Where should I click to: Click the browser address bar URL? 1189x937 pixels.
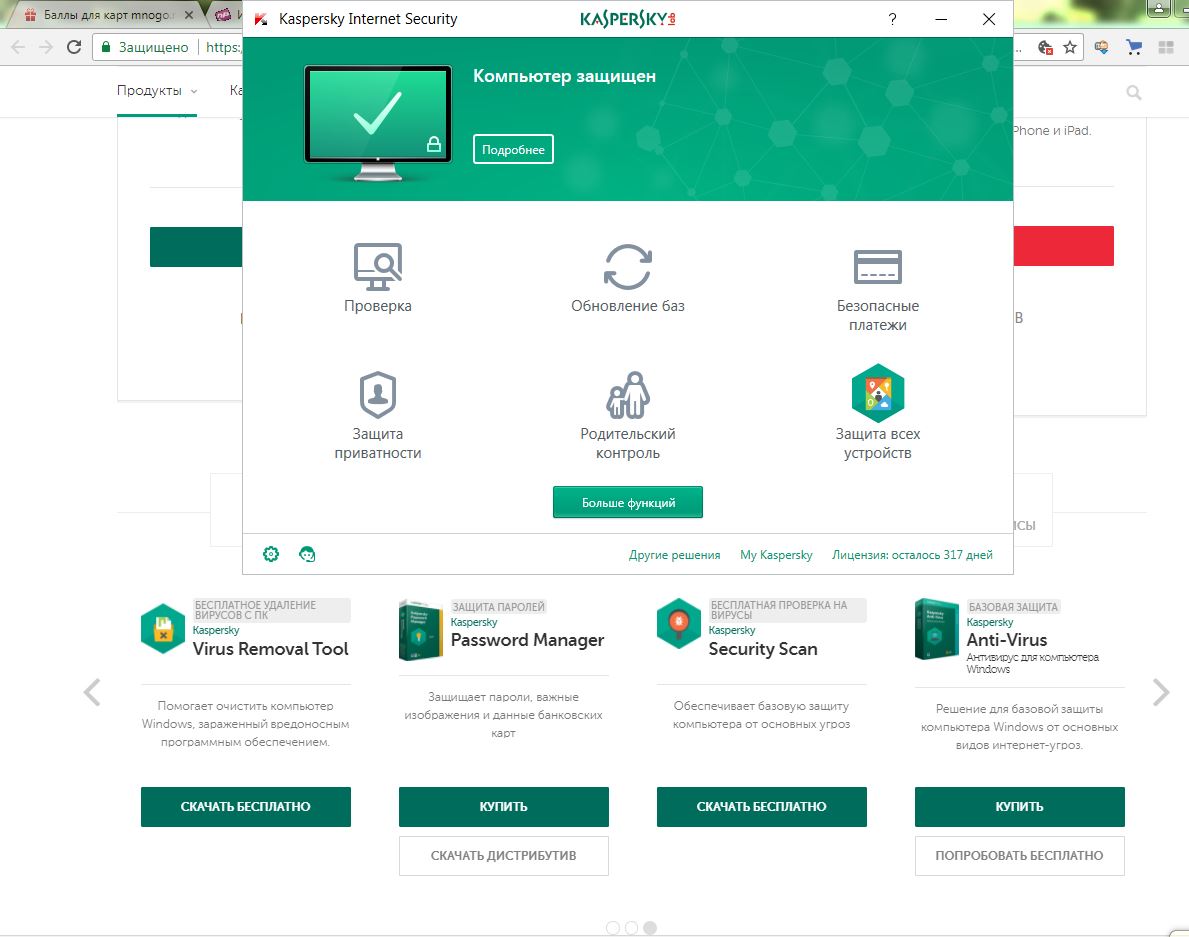223,47
